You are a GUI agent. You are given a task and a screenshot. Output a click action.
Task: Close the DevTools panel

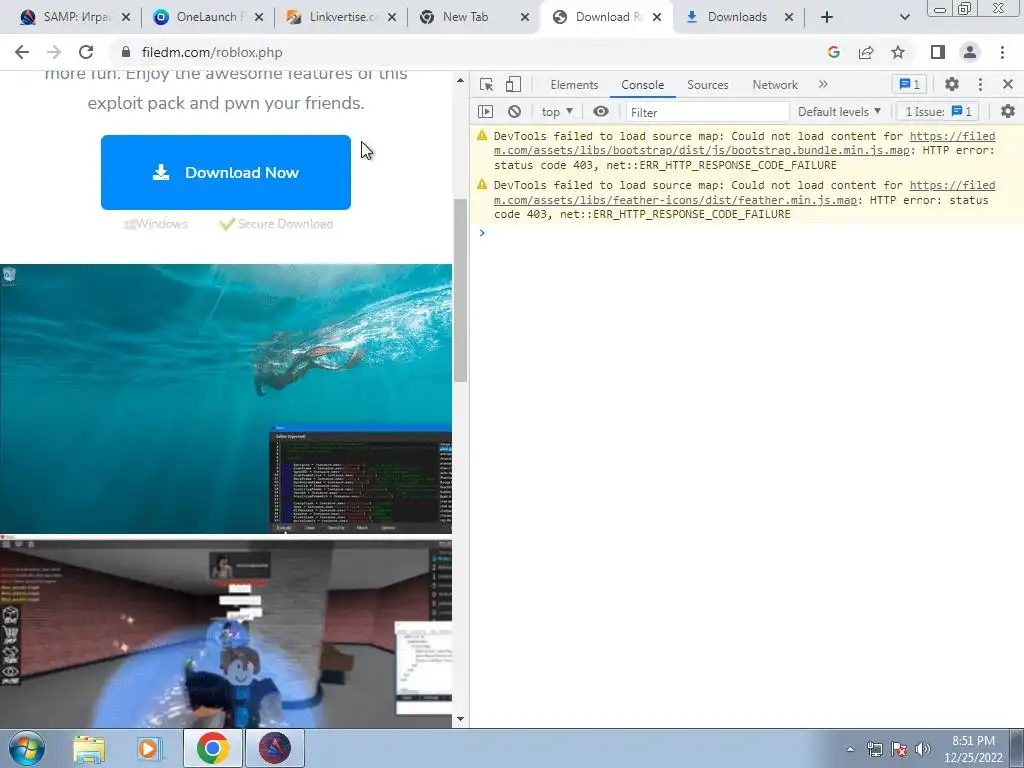1008,84
